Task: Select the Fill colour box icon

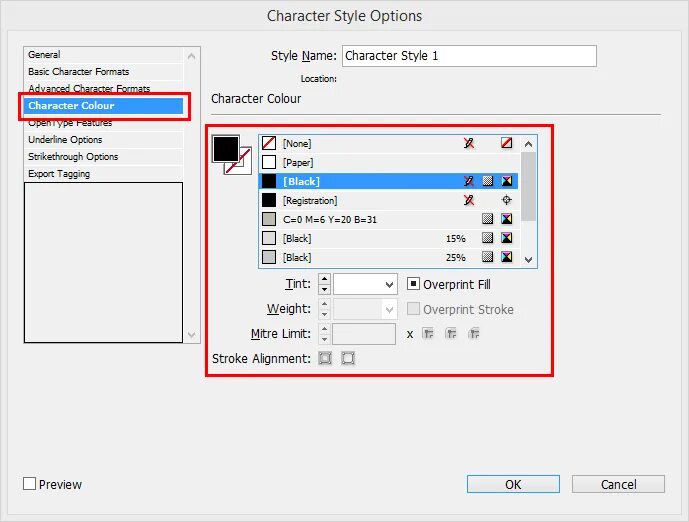Action: point(226,149)
